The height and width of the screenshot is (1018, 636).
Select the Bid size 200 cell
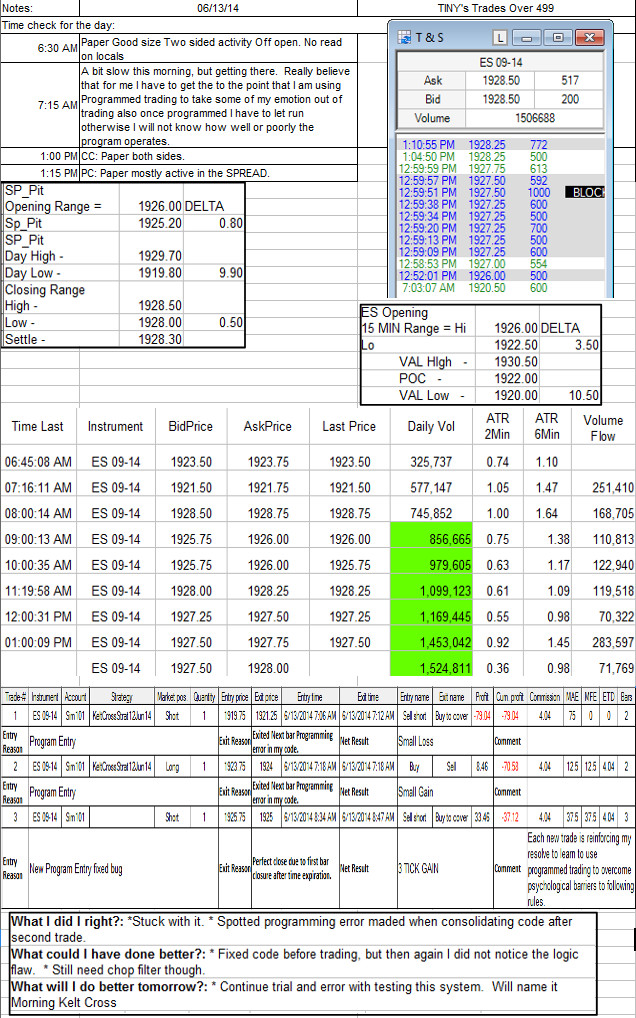569,99
